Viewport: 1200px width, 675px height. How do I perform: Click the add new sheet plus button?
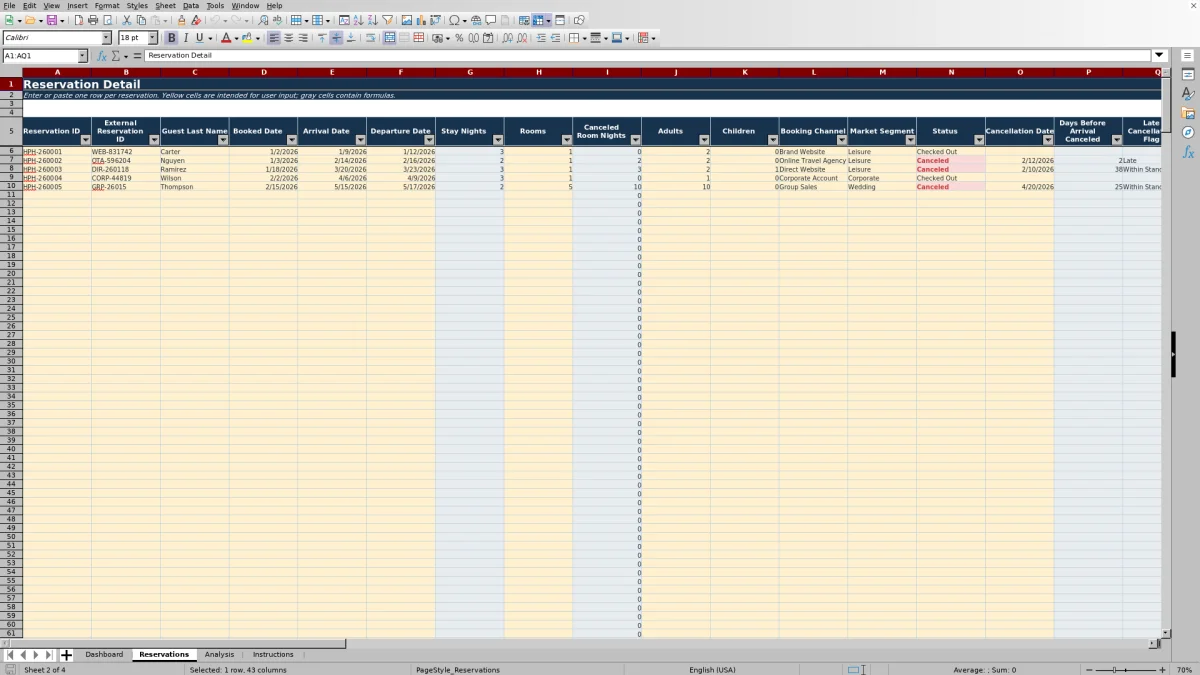point(66,655)
